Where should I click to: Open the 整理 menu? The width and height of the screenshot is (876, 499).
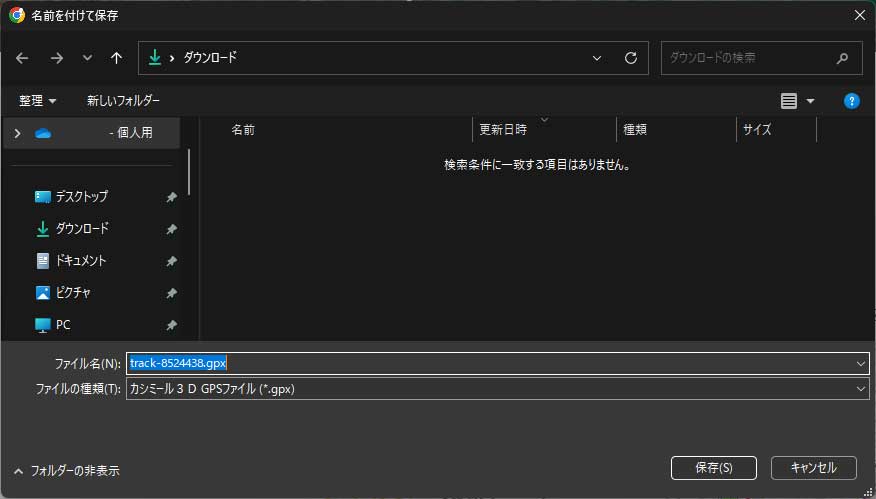click(38, 101)
